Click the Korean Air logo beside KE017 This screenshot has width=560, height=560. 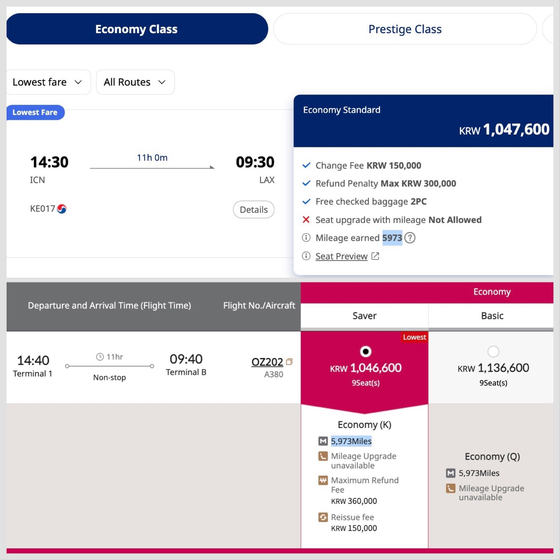[x=62, y=209]
